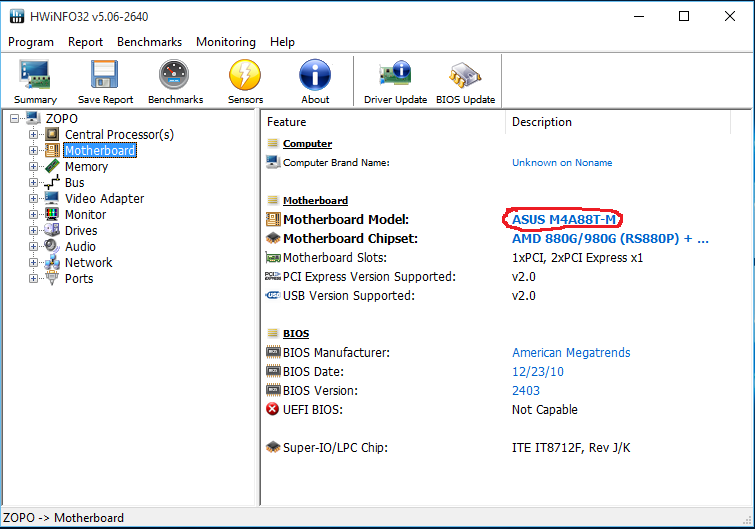The image size is (755, 529).
Task: Click the icon beside Computer Brand Name
Action: coord(273,162)
